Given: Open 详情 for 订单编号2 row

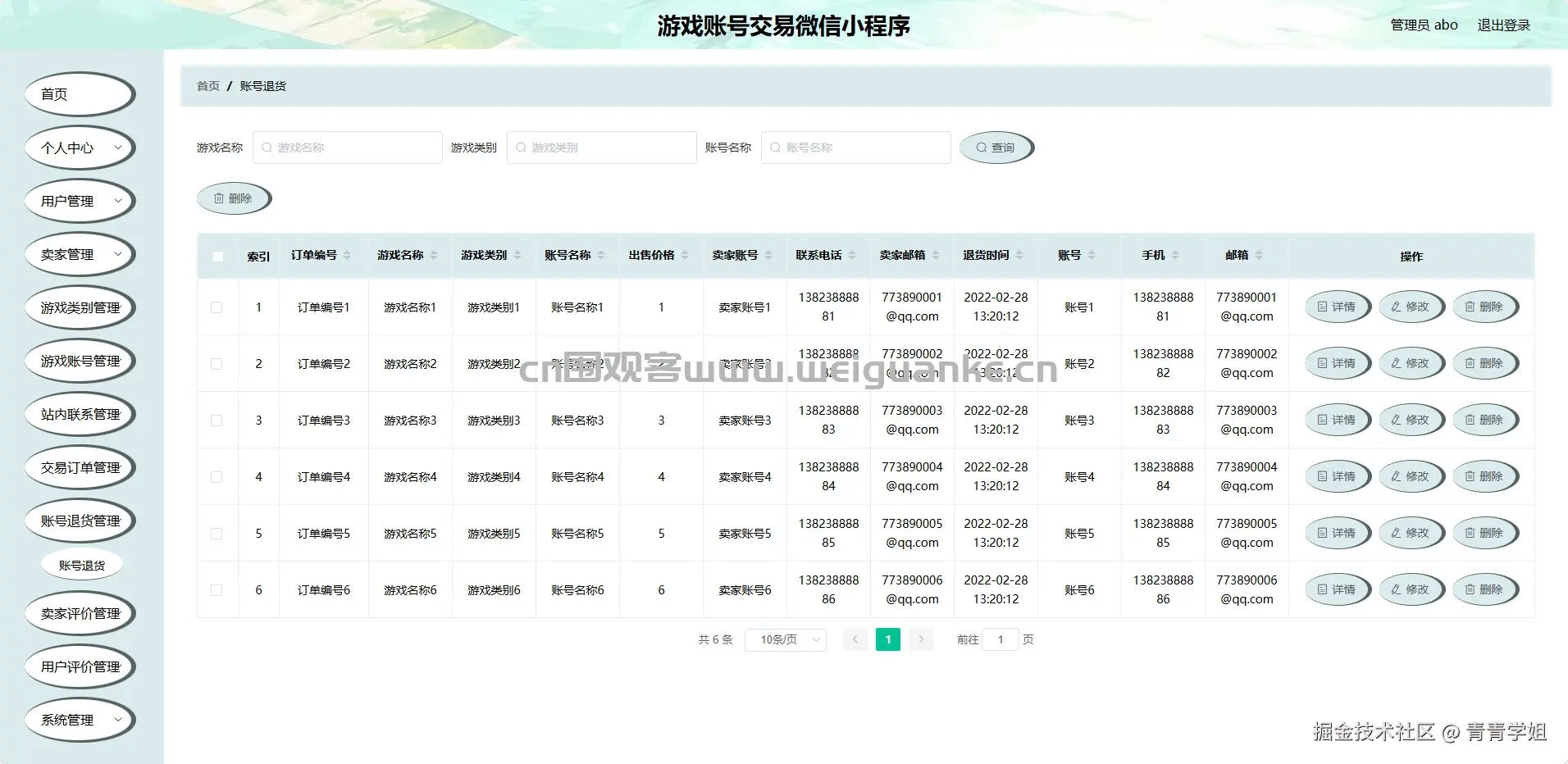Looking at the screenshot, I should [1338, 363].
